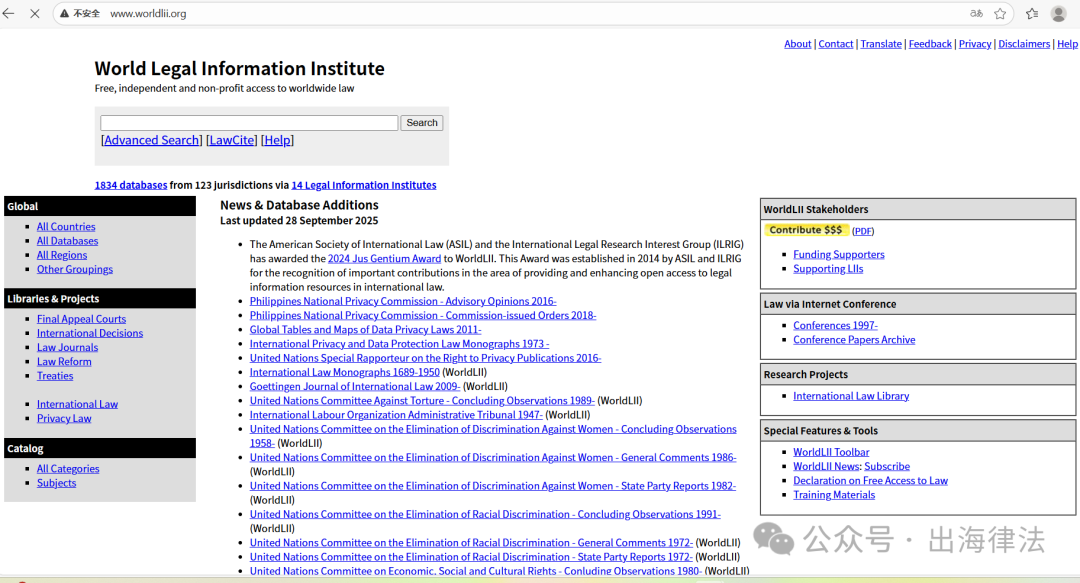Open About in top navigation
This screenshot has width=1080, height=583.
pos(798,43)
